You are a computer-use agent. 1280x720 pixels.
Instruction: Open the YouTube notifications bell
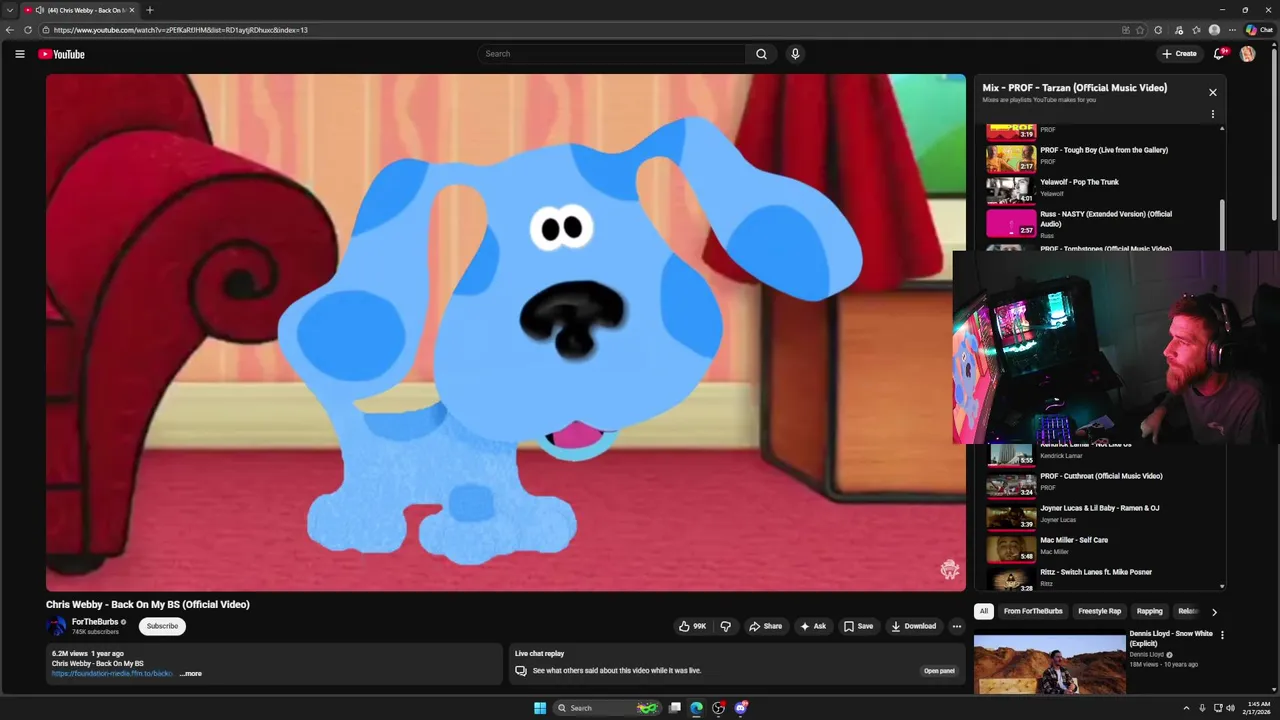pos(1219,54)
